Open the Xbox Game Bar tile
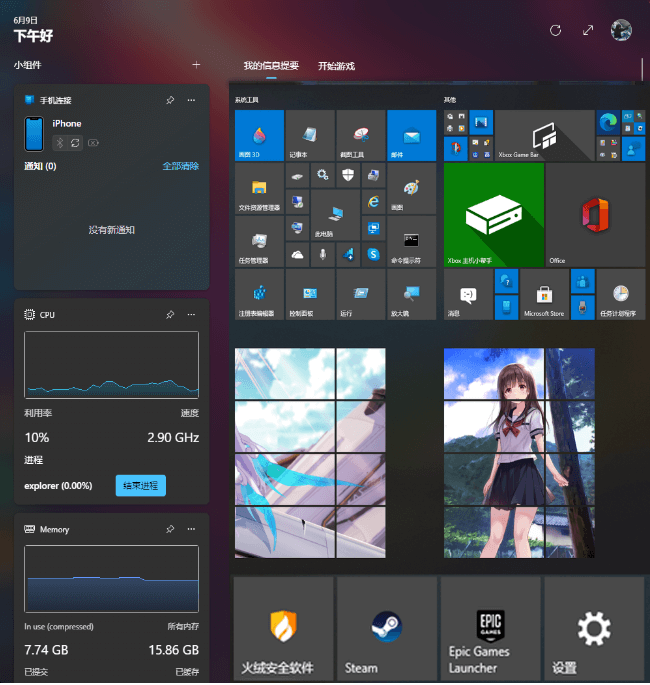 pyautogui.click(x=544, y=135)
